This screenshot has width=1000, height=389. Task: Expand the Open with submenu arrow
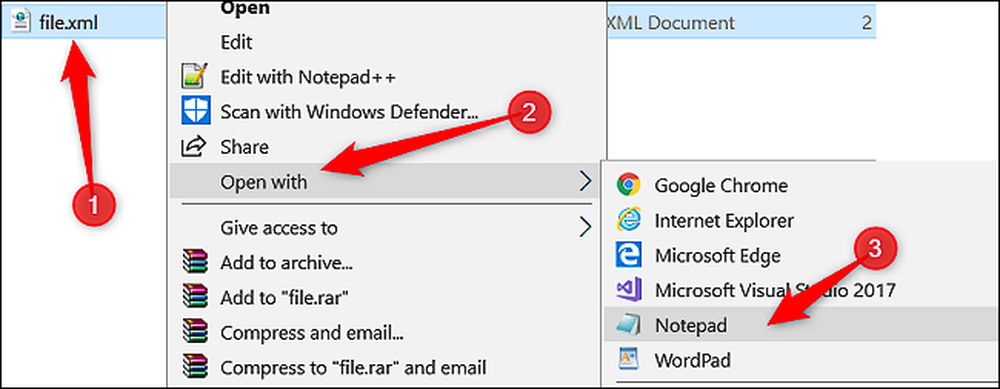585,182
